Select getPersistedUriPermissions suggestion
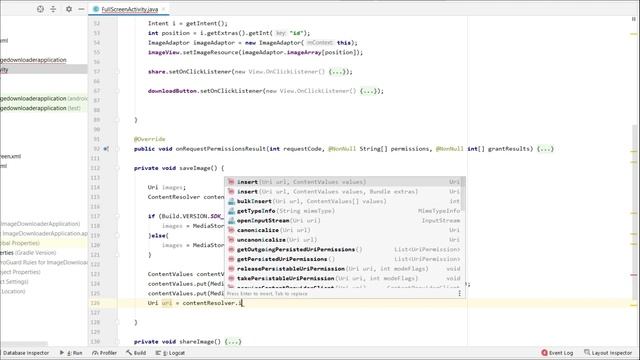This screenshot has height=360, width=640. tap(344, 259)
